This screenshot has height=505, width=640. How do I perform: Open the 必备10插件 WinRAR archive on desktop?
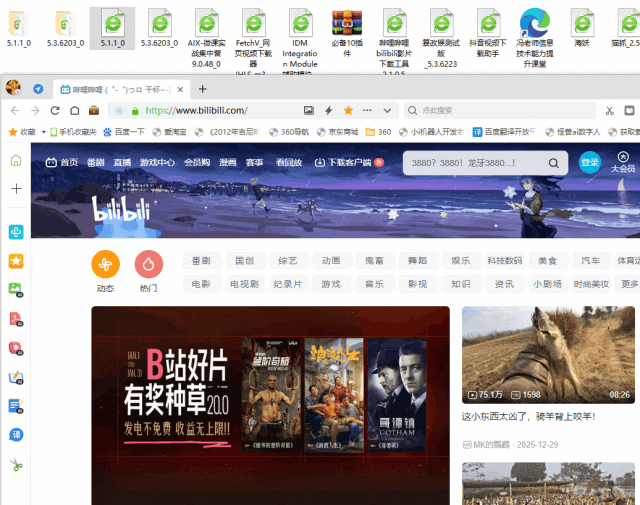(x=347, y=33)
